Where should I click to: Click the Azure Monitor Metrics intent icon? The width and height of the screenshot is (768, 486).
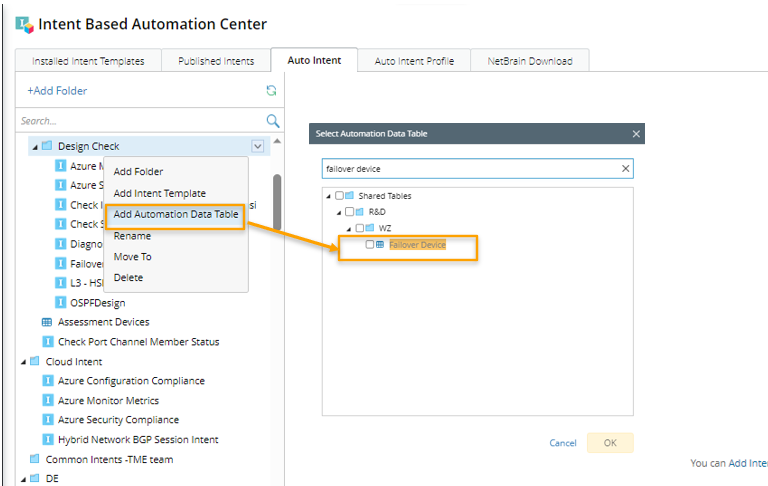pyautogui.click(x=48, y=400)
